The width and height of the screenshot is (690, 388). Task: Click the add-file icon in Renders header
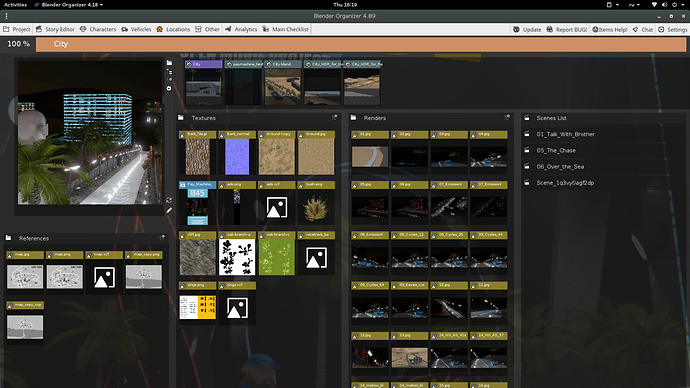507,117
